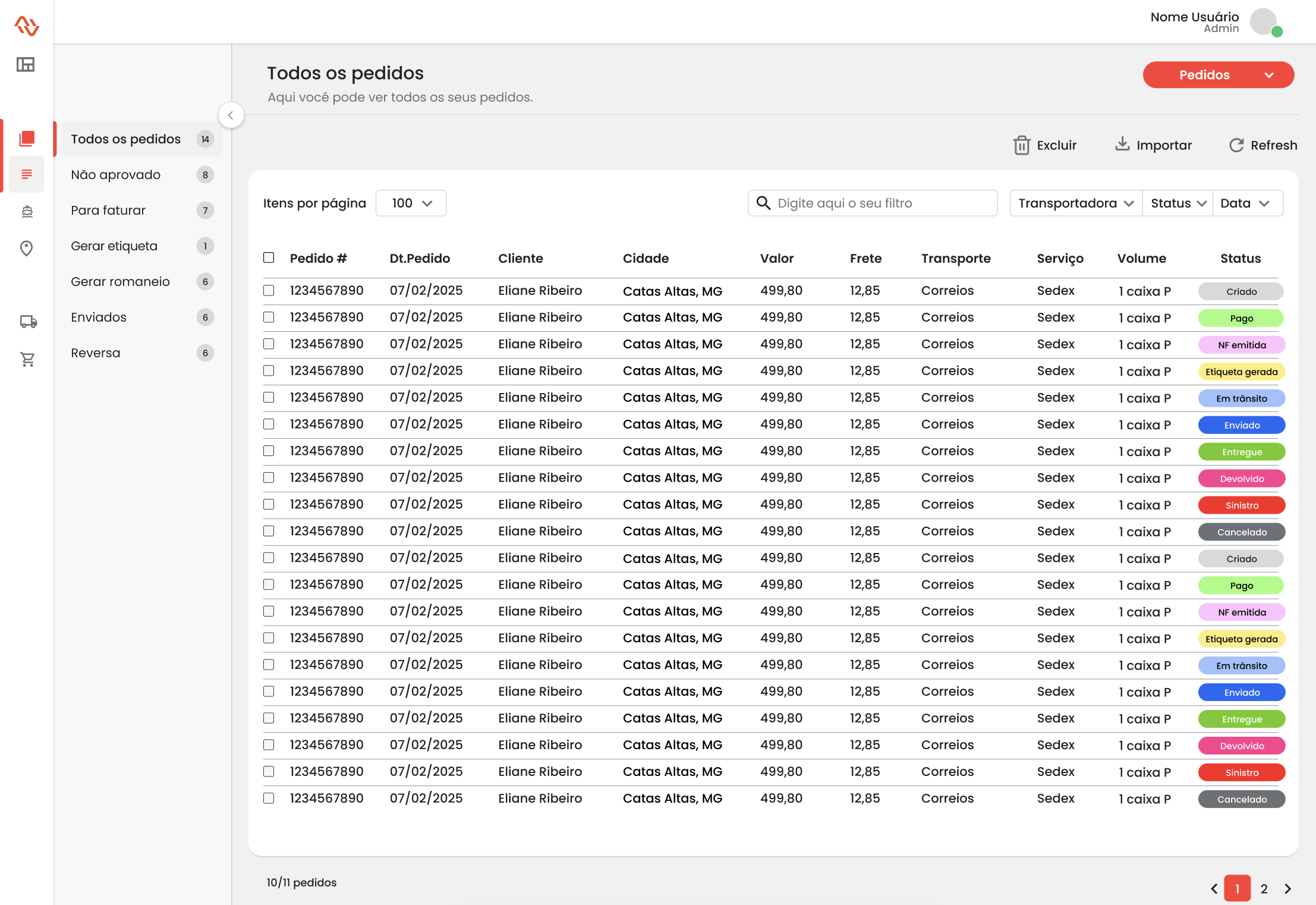Toggle the select-all header checkbox
This screenshot has height=905, width=1316.
269,257
